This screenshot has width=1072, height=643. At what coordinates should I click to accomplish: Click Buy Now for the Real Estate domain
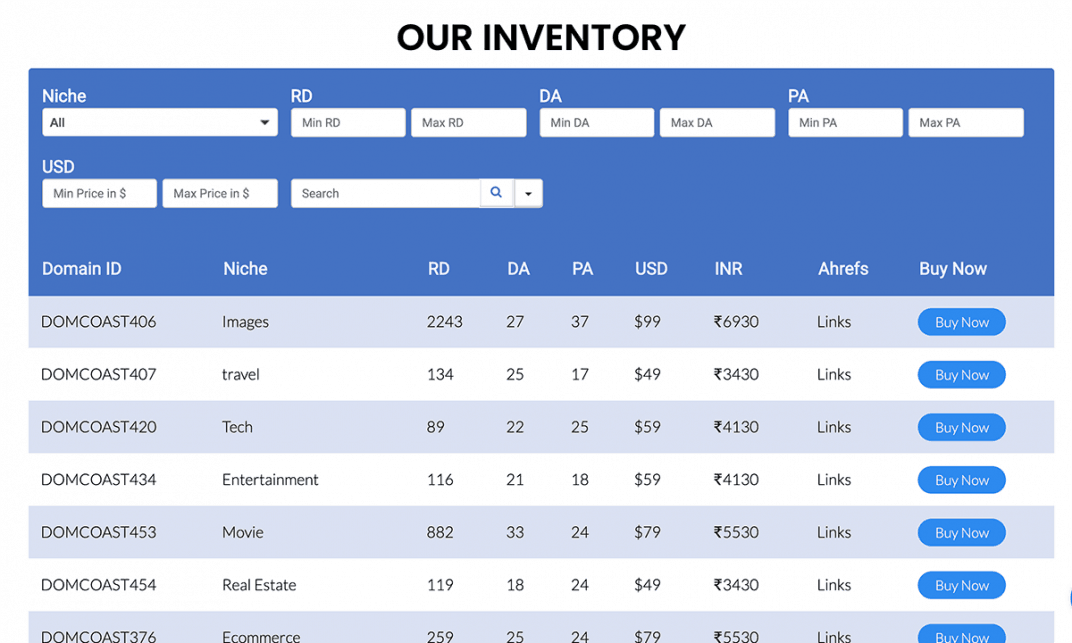point(961,585)
